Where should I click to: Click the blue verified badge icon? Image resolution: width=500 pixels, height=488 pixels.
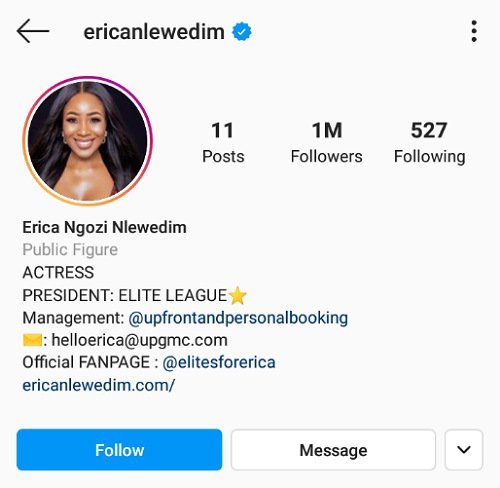[242, 32]
